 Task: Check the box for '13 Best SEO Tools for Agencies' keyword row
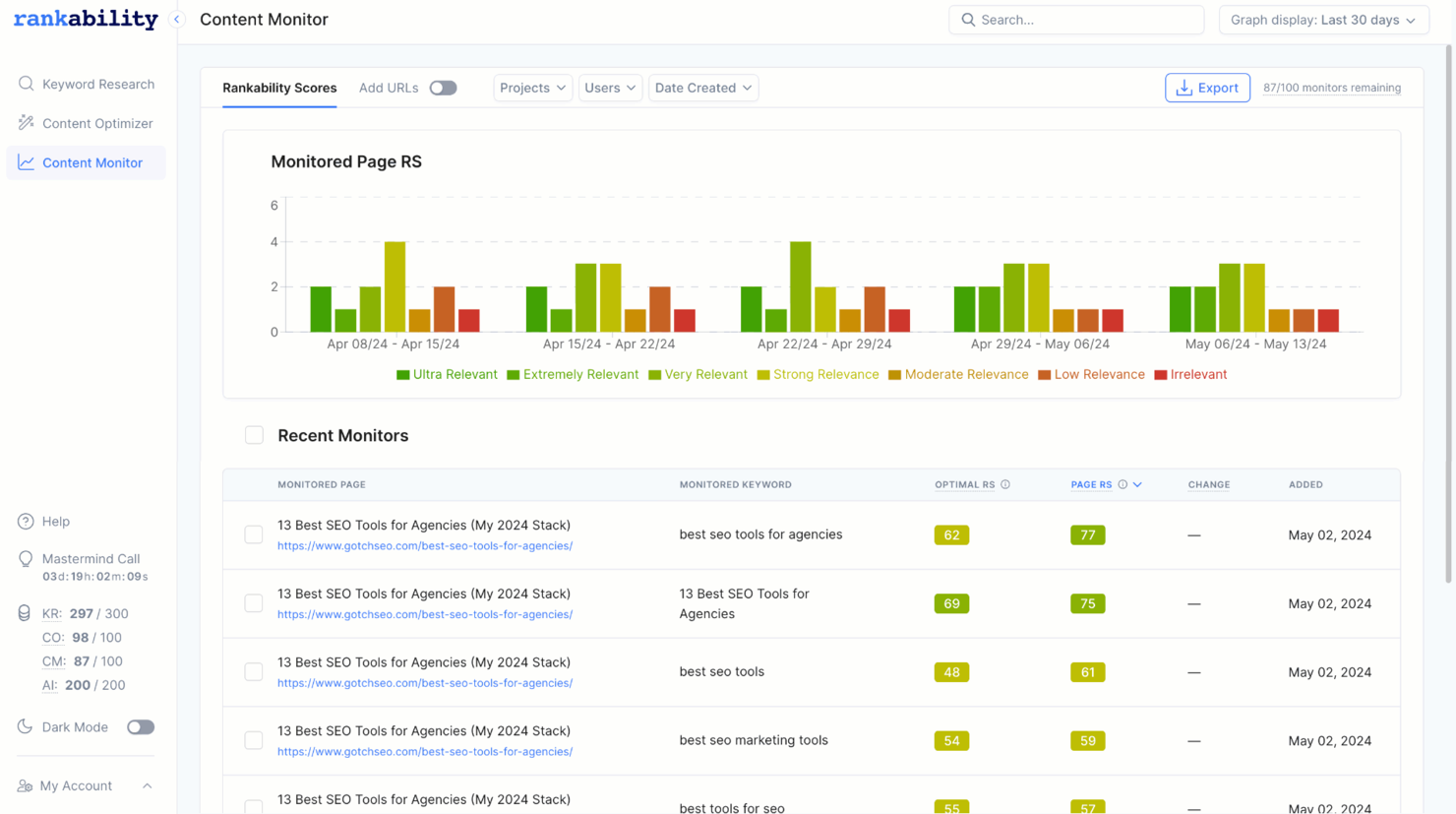pos(254,603)
